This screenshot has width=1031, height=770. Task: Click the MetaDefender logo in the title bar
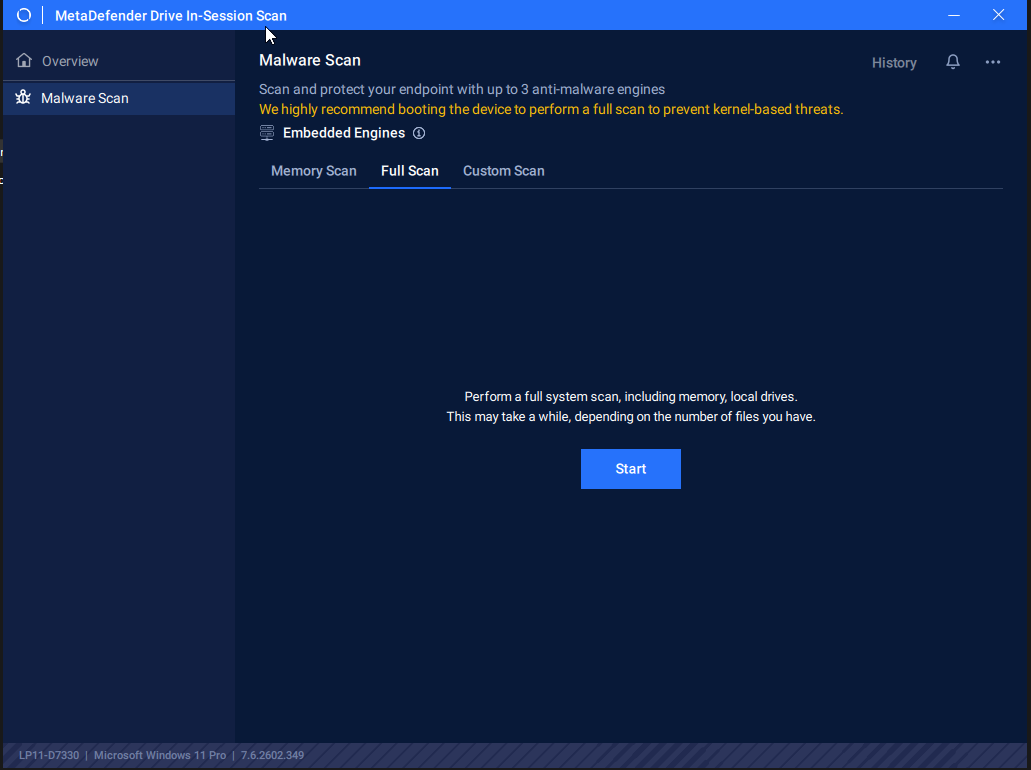click(24, 15)
